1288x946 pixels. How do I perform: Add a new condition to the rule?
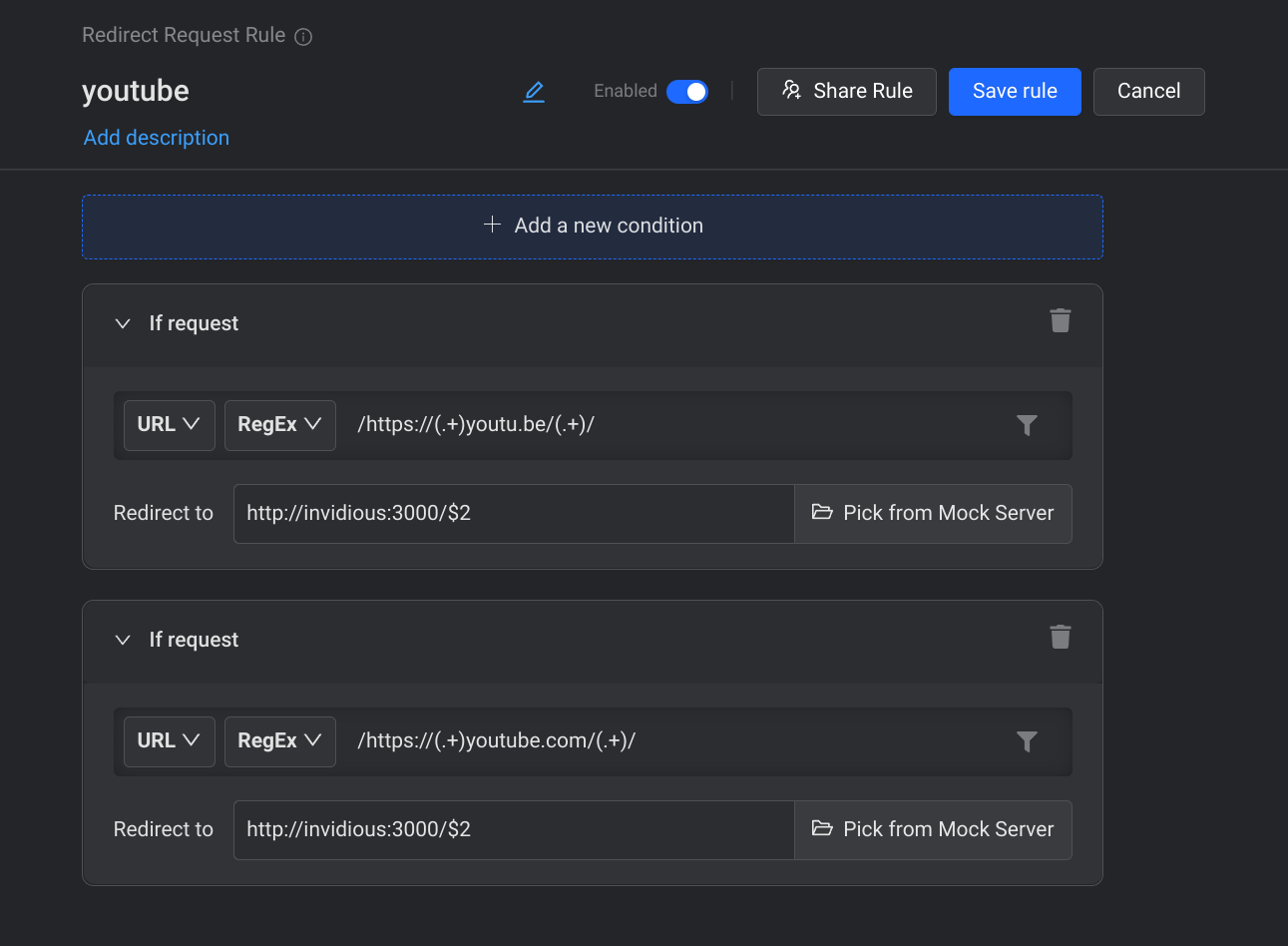tap(593, 227)
